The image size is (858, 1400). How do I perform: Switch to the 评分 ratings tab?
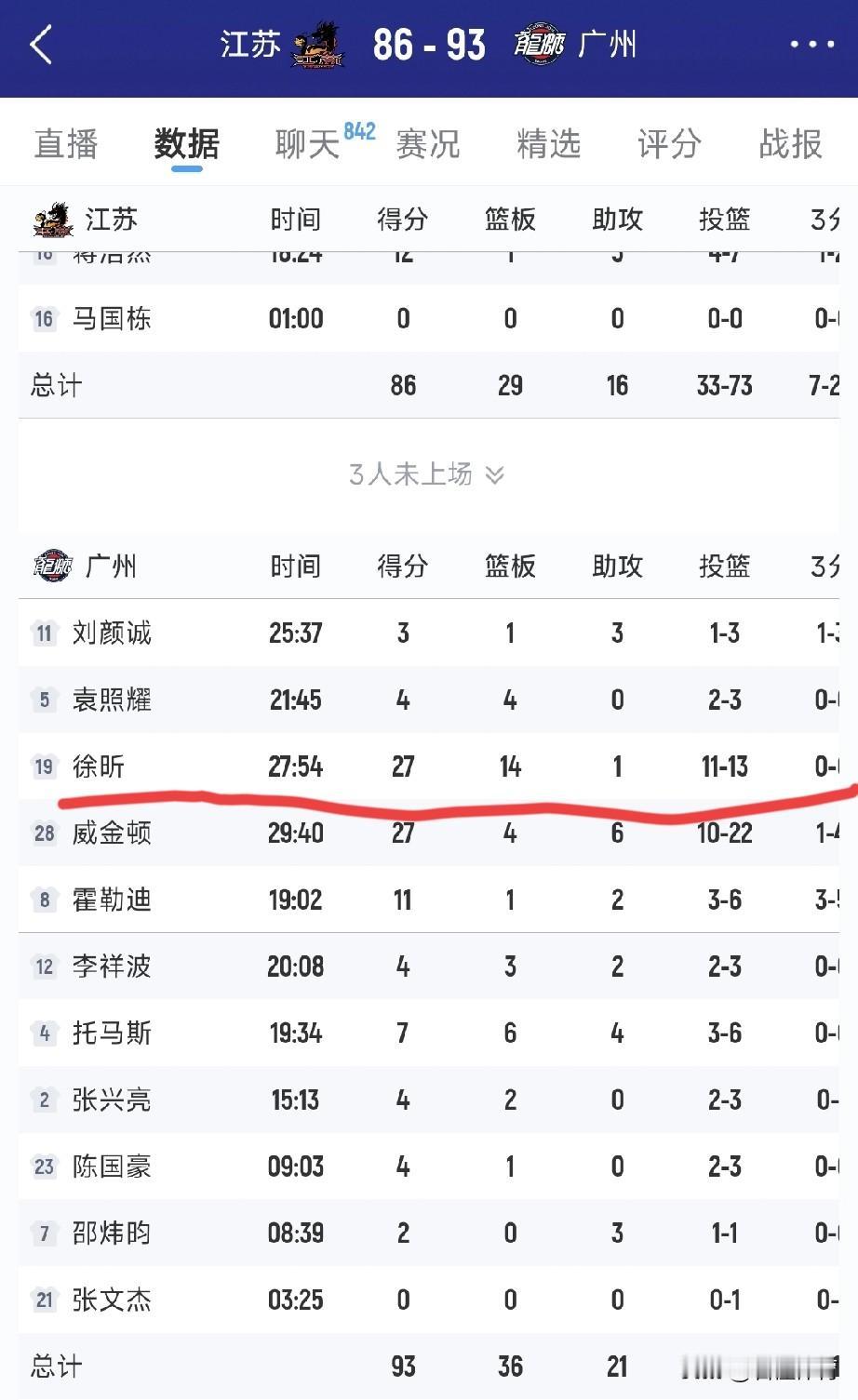point(667,145)
